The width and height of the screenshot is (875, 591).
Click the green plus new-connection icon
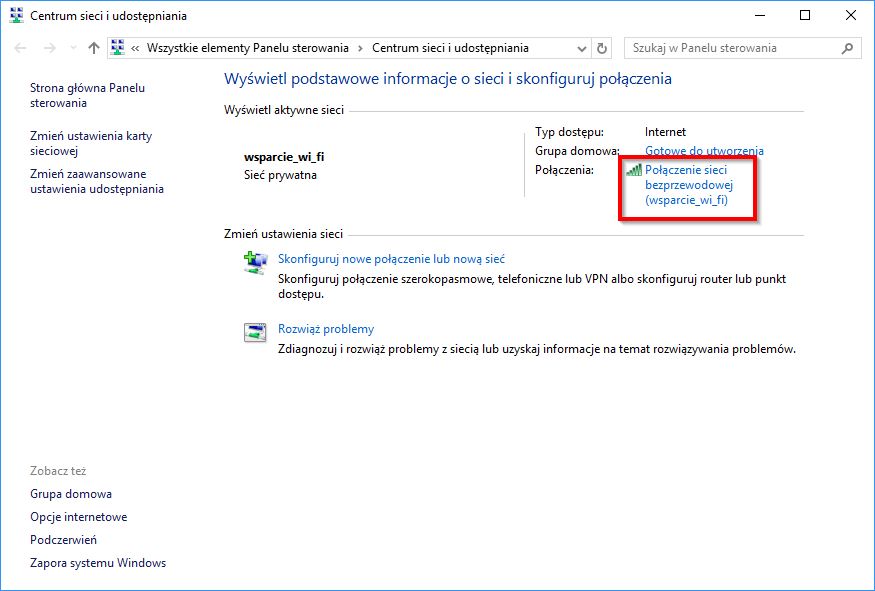255,261
